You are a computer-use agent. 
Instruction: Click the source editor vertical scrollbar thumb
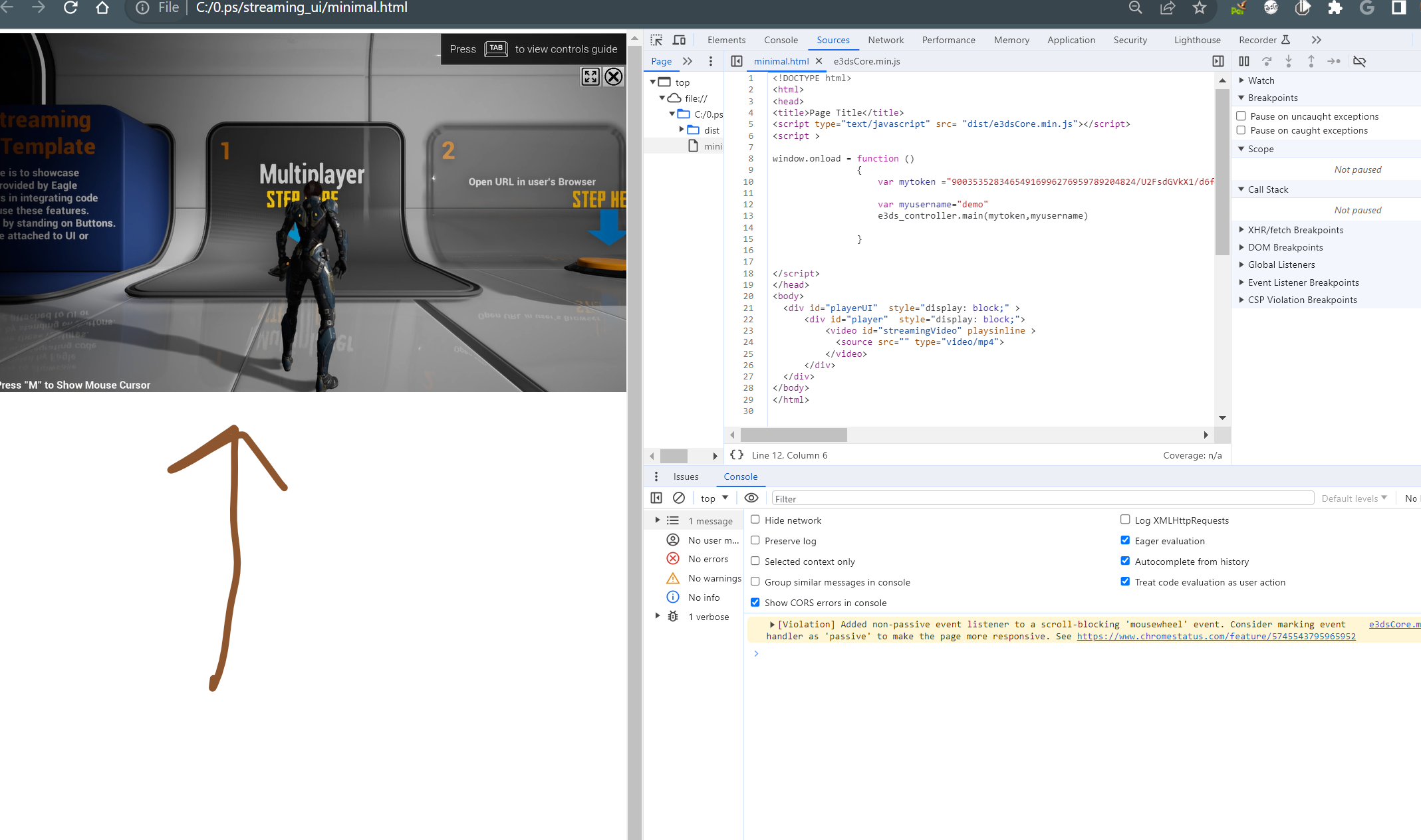pyautogui.click(x=1222, y=172)
